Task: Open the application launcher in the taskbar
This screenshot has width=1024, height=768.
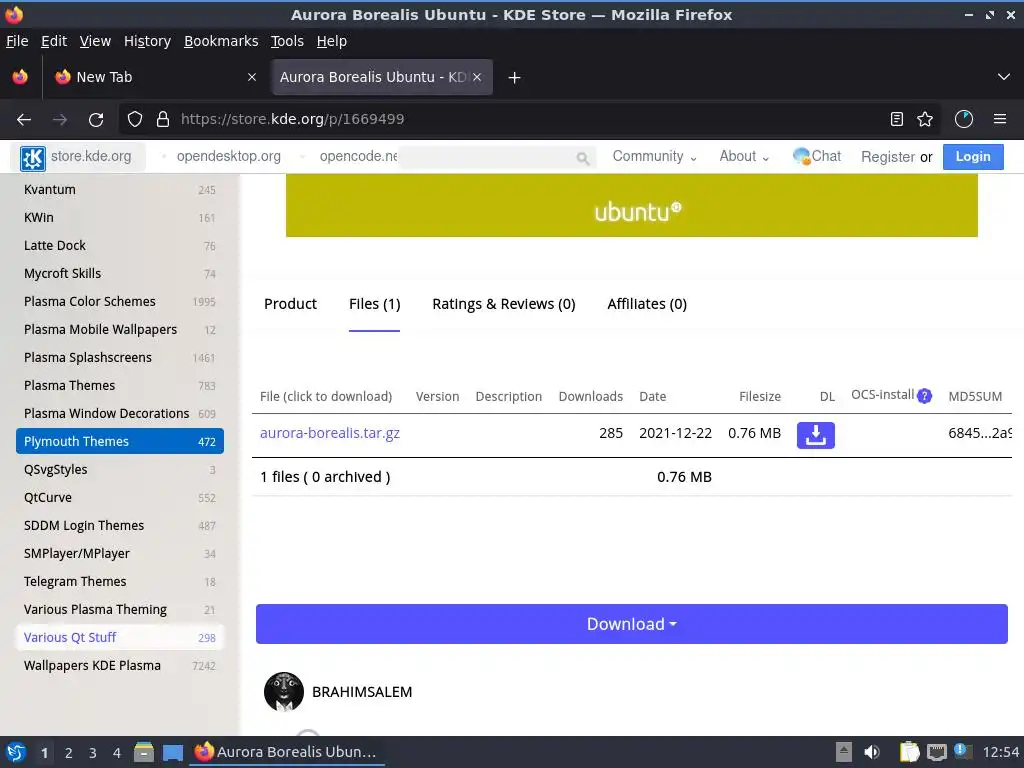Action: [16, 752]
